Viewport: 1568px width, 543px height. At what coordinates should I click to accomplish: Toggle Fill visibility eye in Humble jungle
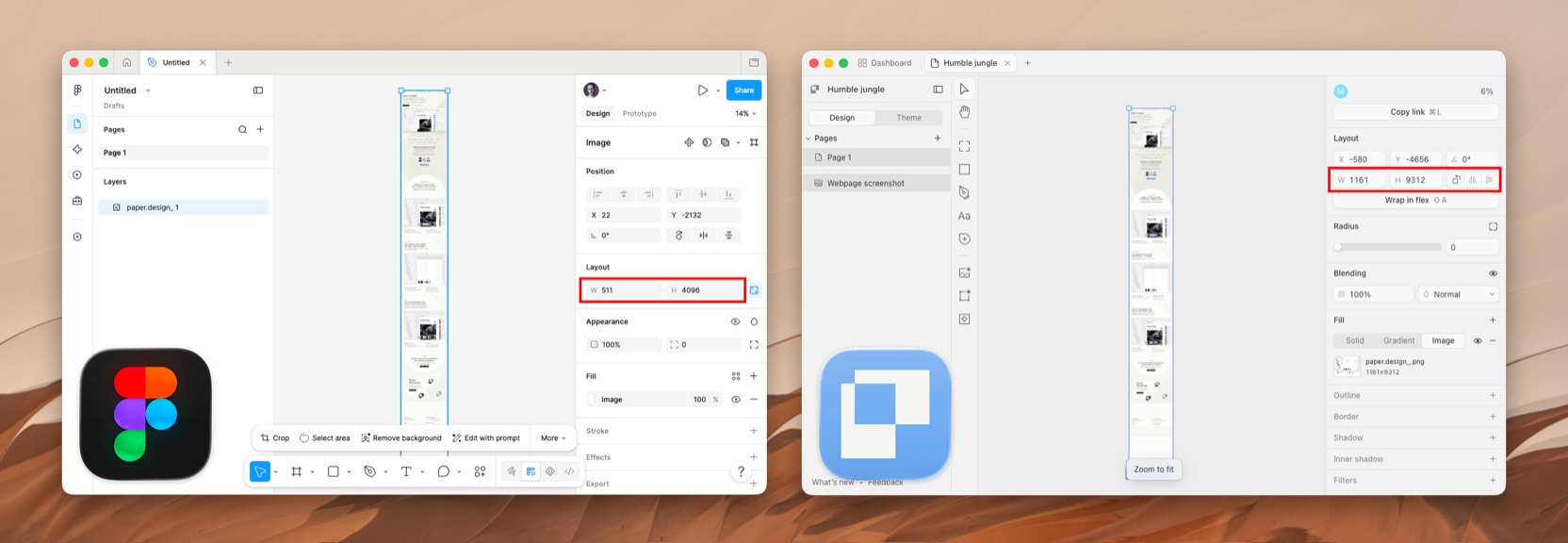click(1478, 341)
